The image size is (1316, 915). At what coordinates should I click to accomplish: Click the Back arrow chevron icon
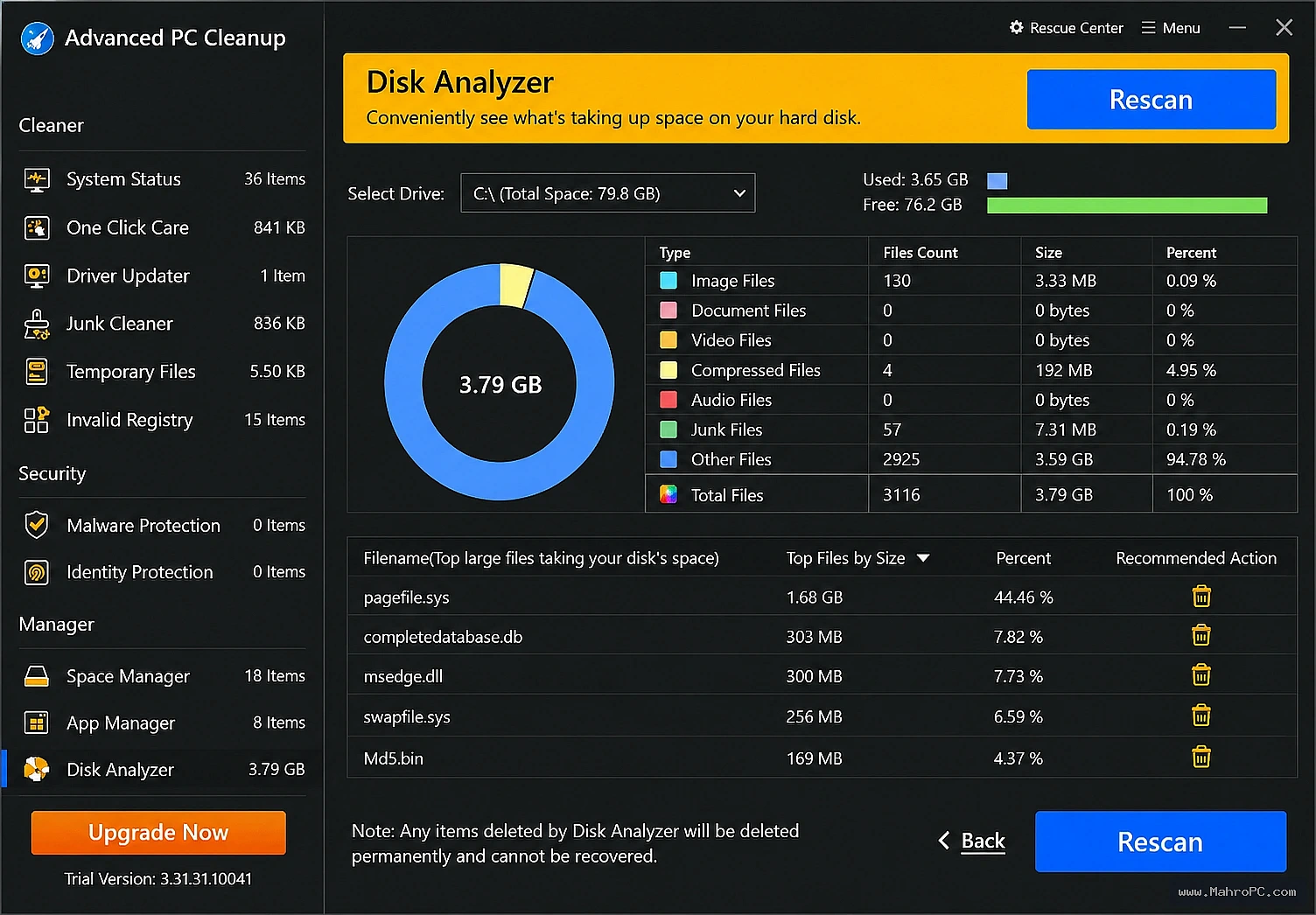tap(944, 841)
